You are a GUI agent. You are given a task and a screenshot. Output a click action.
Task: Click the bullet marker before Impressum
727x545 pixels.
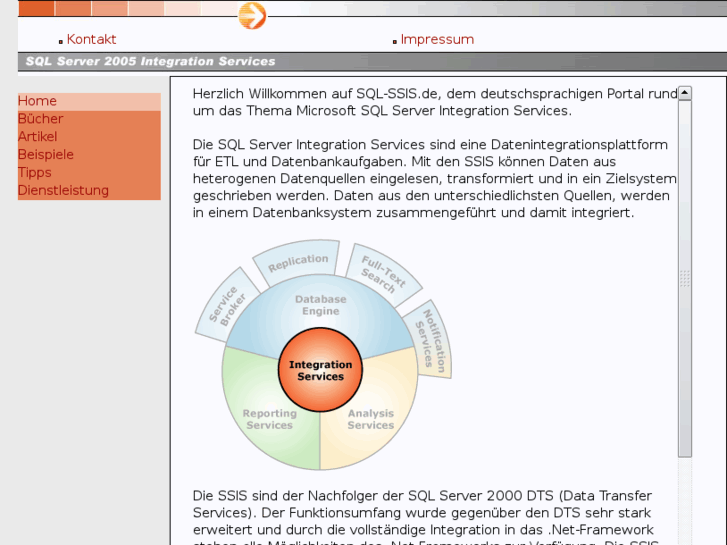[395, 42]
